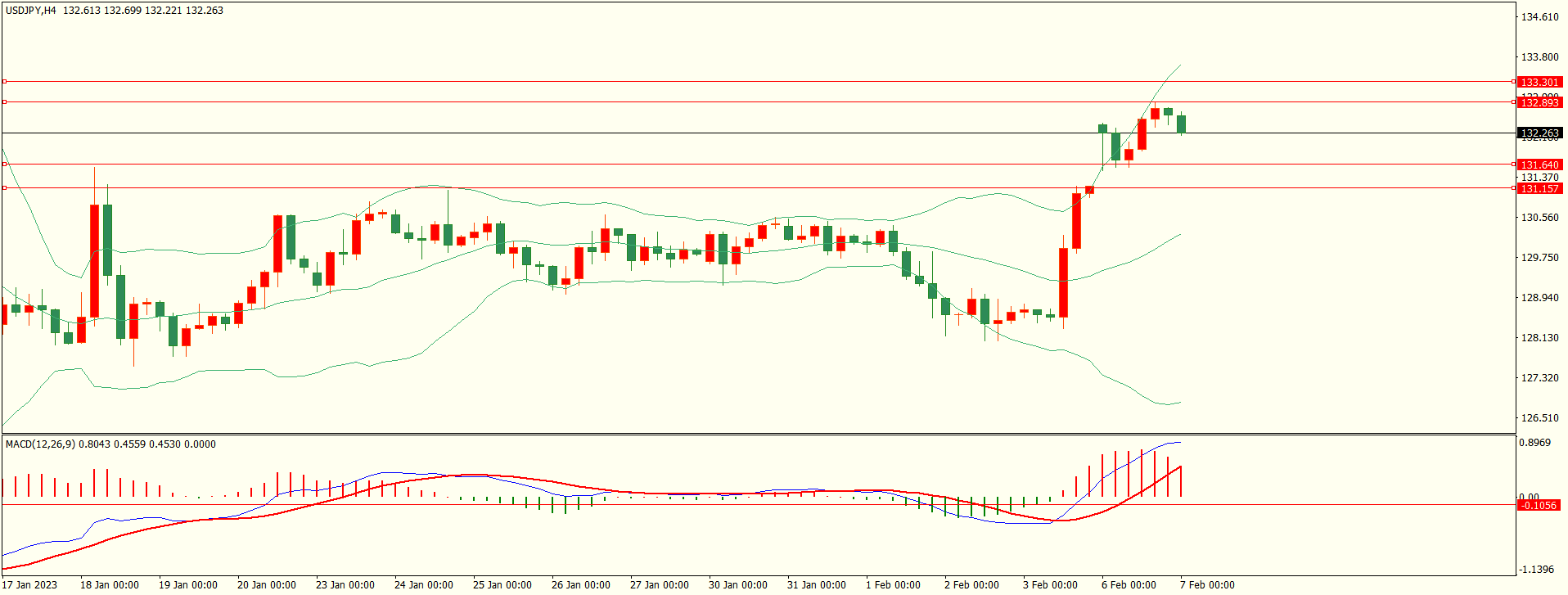Click the 131.157 price level tag
This screenshot has width=1568, height=595.
click(1539, 188)
